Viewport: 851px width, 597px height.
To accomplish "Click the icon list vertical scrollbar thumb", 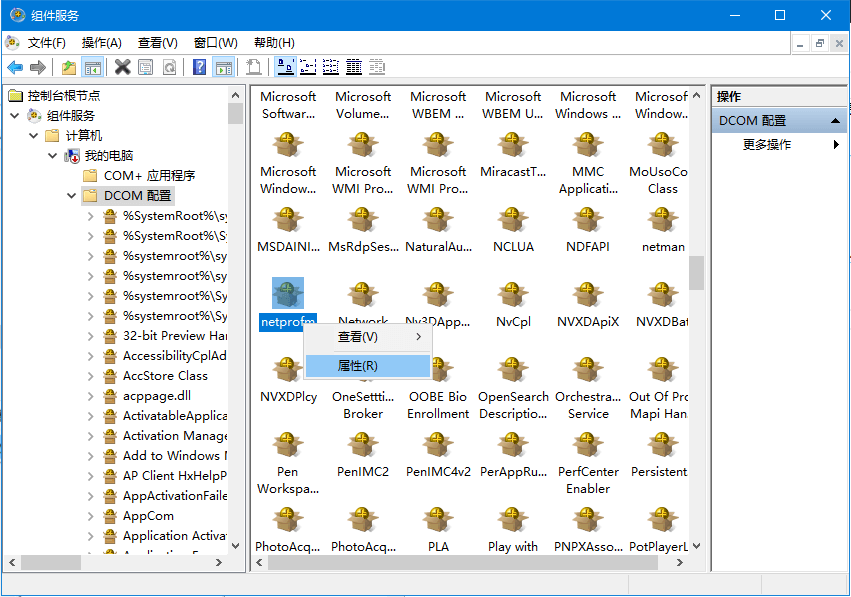I will click(696, 270).
